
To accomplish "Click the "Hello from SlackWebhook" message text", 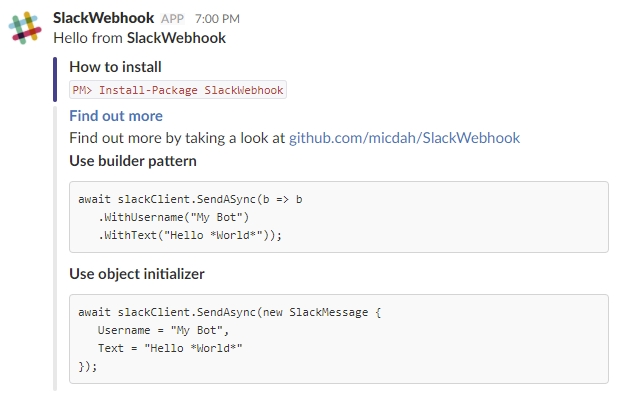I will 139,38.
